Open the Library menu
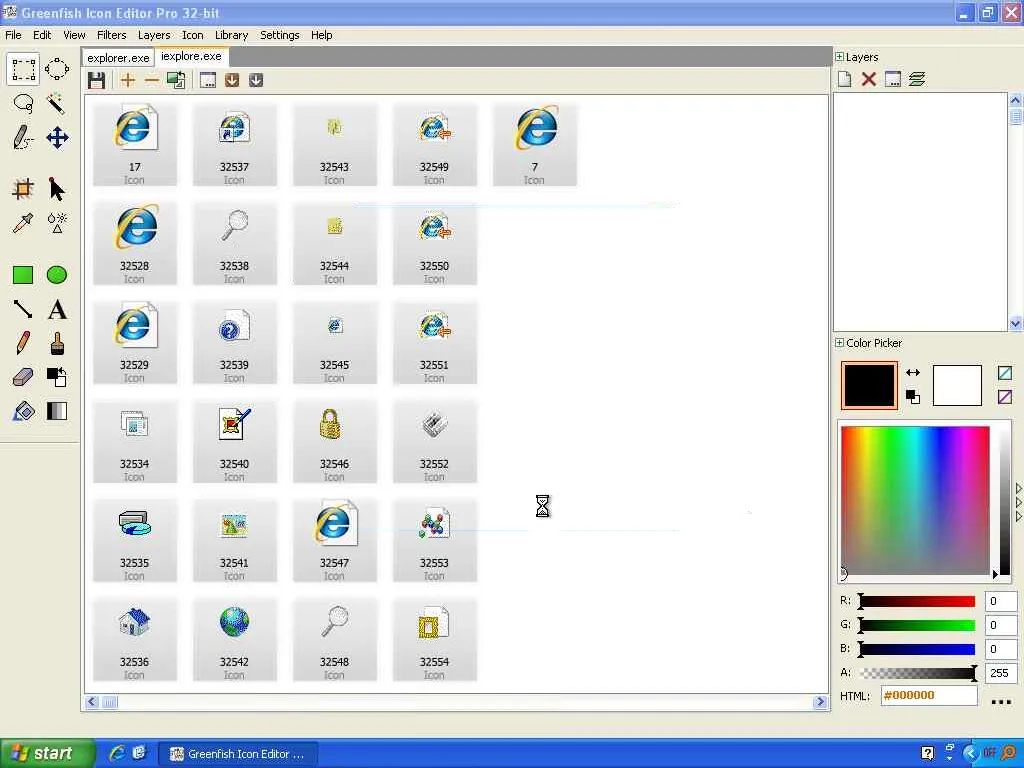The image size is (1024, 768). click(231, 35)
